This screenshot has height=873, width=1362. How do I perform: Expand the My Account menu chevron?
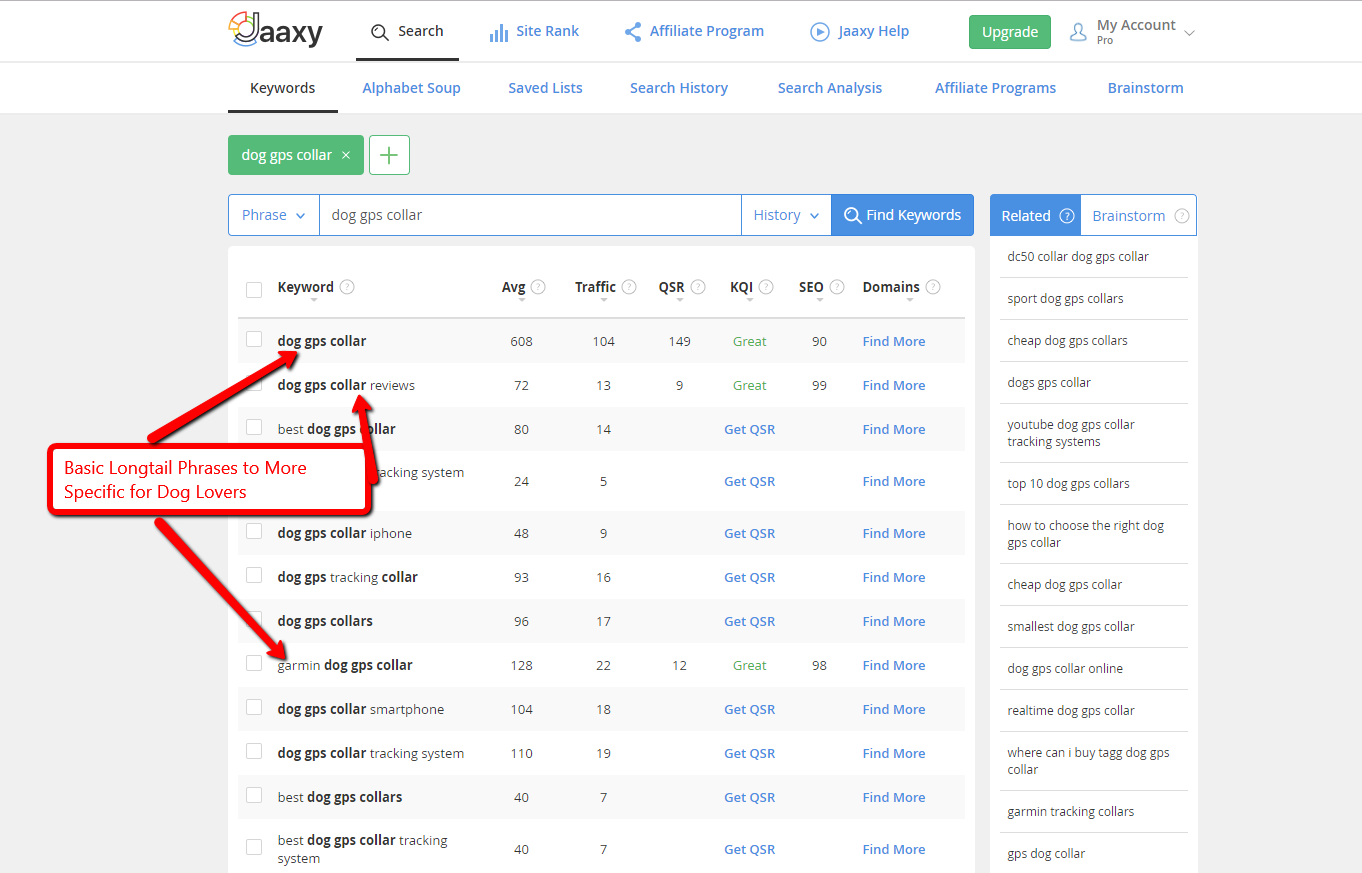[x=1189, y=33]
